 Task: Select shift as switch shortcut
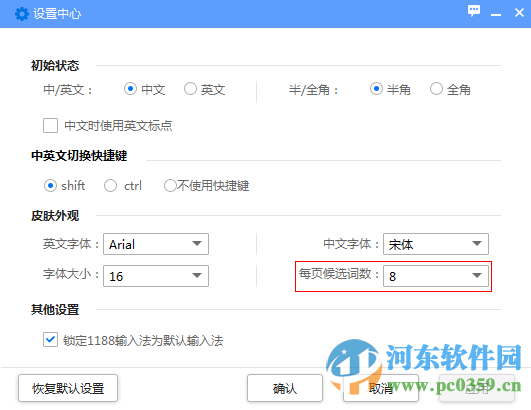50,186
